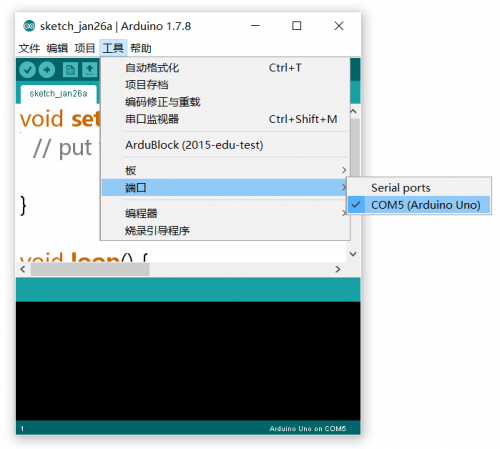Click 'Arduino Uno on COM5' status text
500x449 pixels.
[308, 428]
